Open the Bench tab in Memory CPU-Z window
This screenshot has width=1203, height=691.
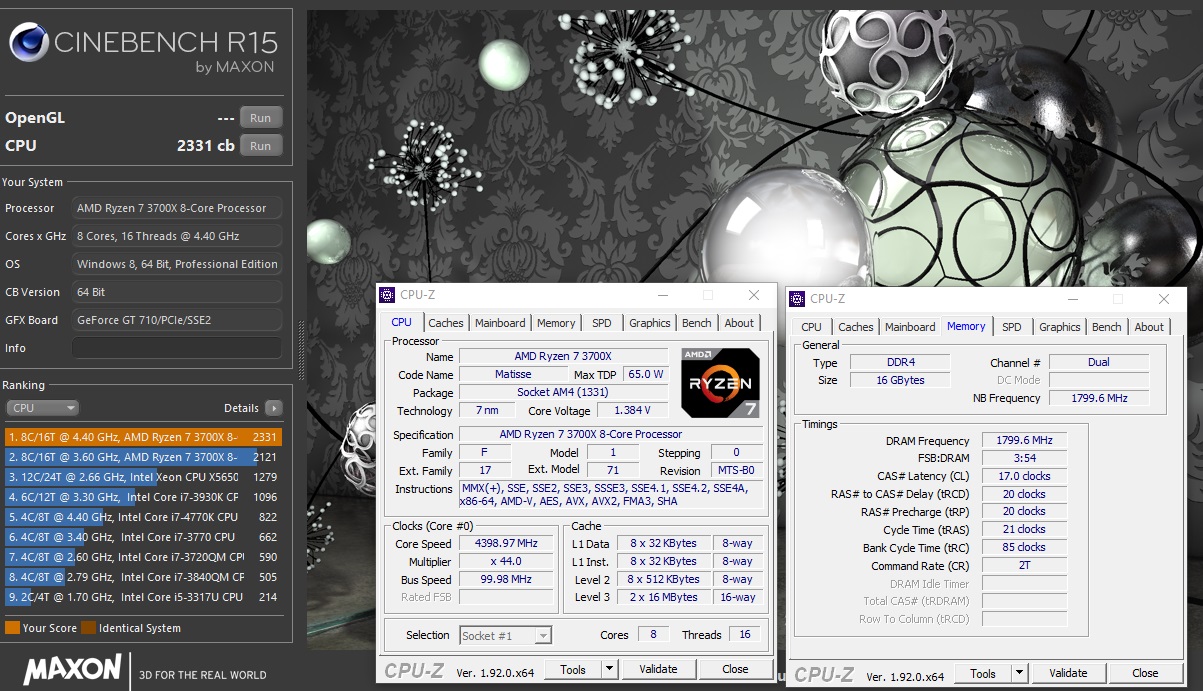pos(1107,327)
